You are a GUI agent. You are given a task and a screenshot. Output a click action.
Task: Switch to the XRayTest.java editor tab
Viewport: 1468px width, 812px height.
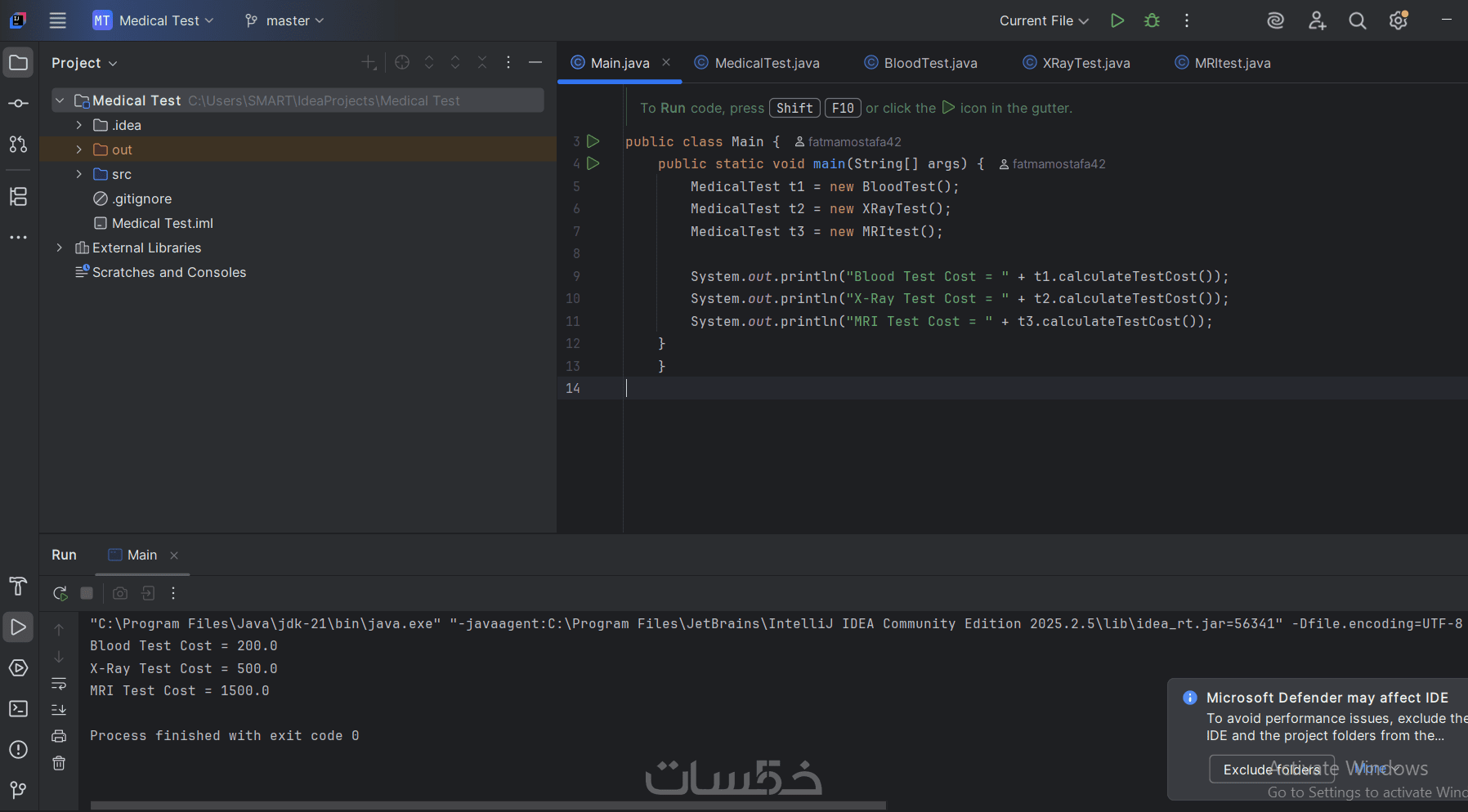pos(1085,63)
